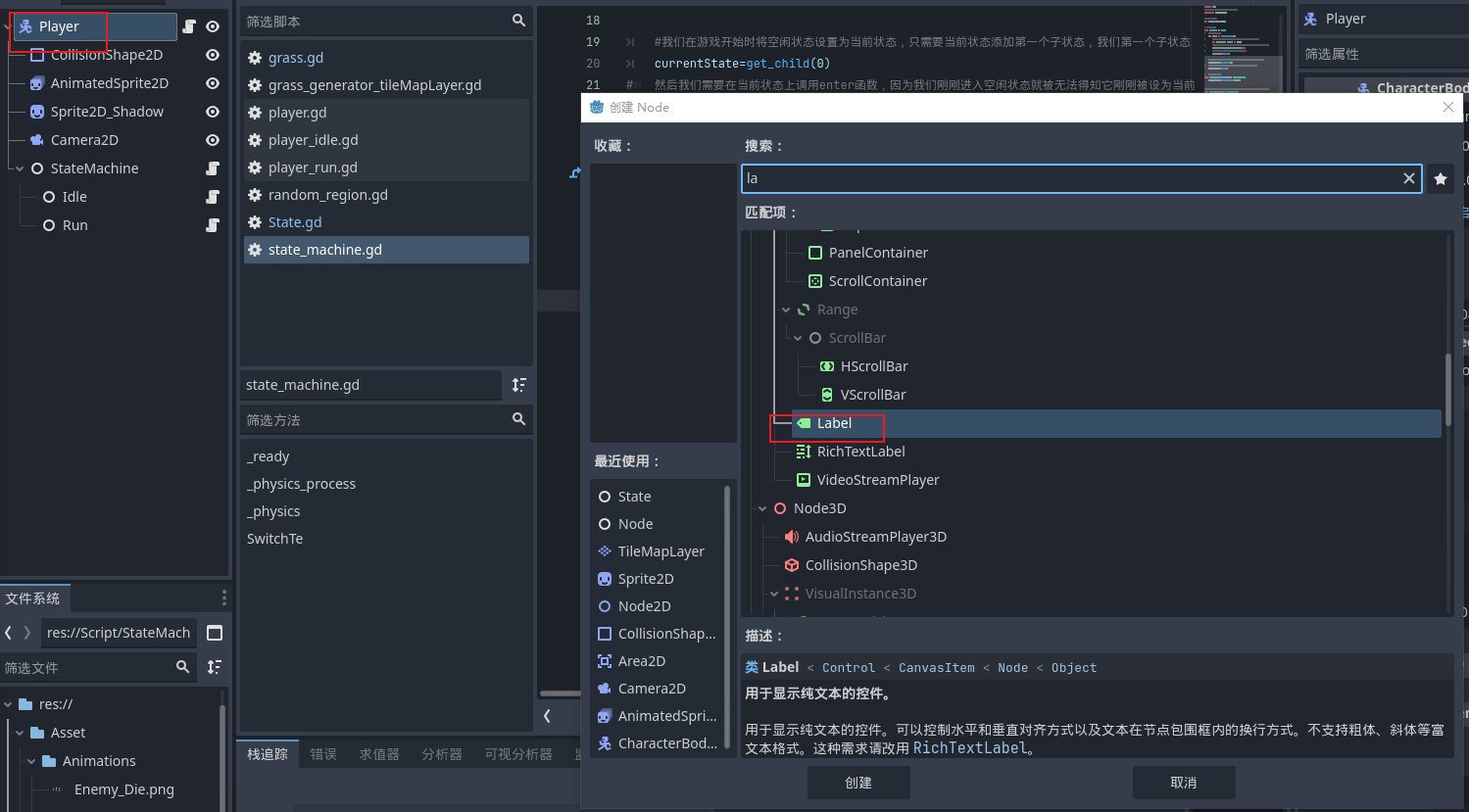Viewport: 1469px width, 812px height.
Task: Open RichTextLabel link in description
Action: tap(969, 748)
